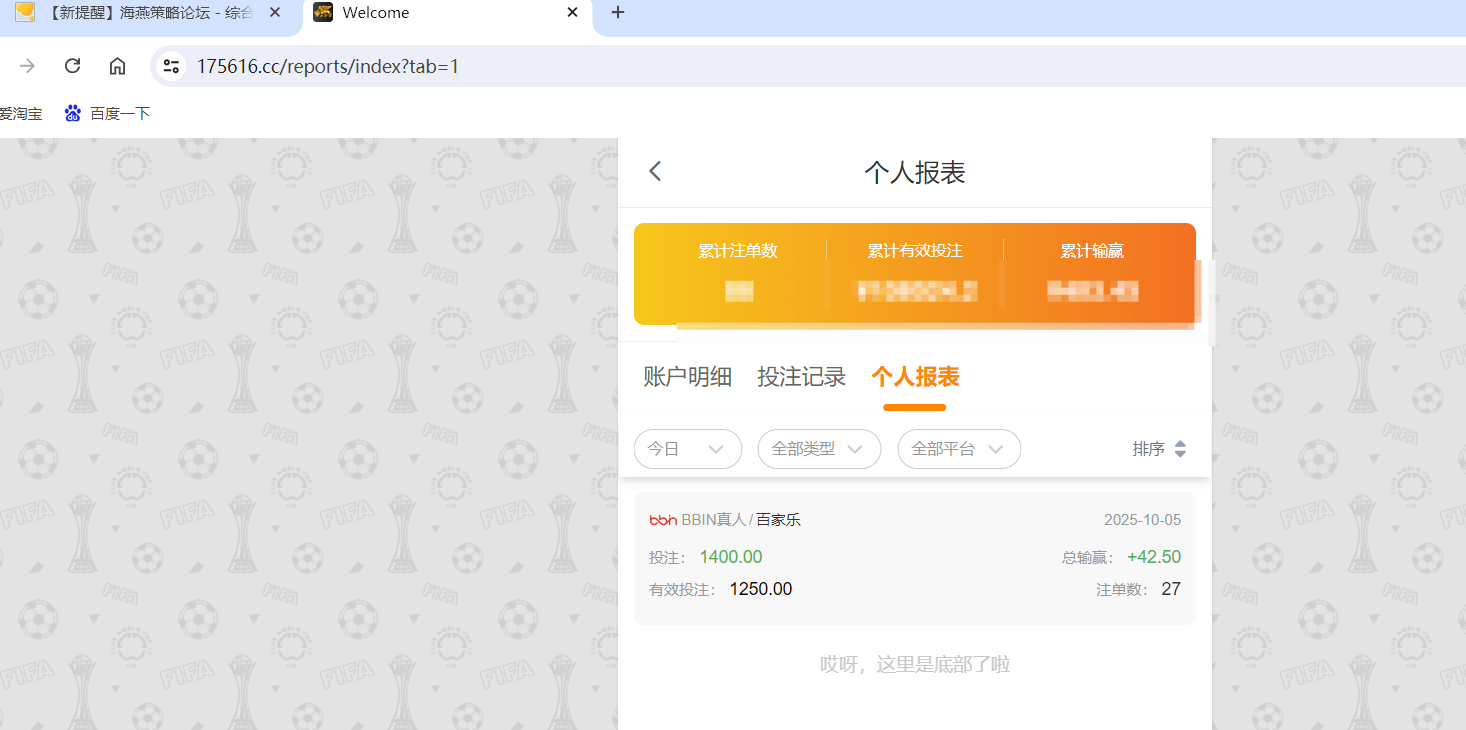Click the 个人报表 tab label
Image resolution: width=1466 pixels, height=730 pixels.
pos(914,377)
